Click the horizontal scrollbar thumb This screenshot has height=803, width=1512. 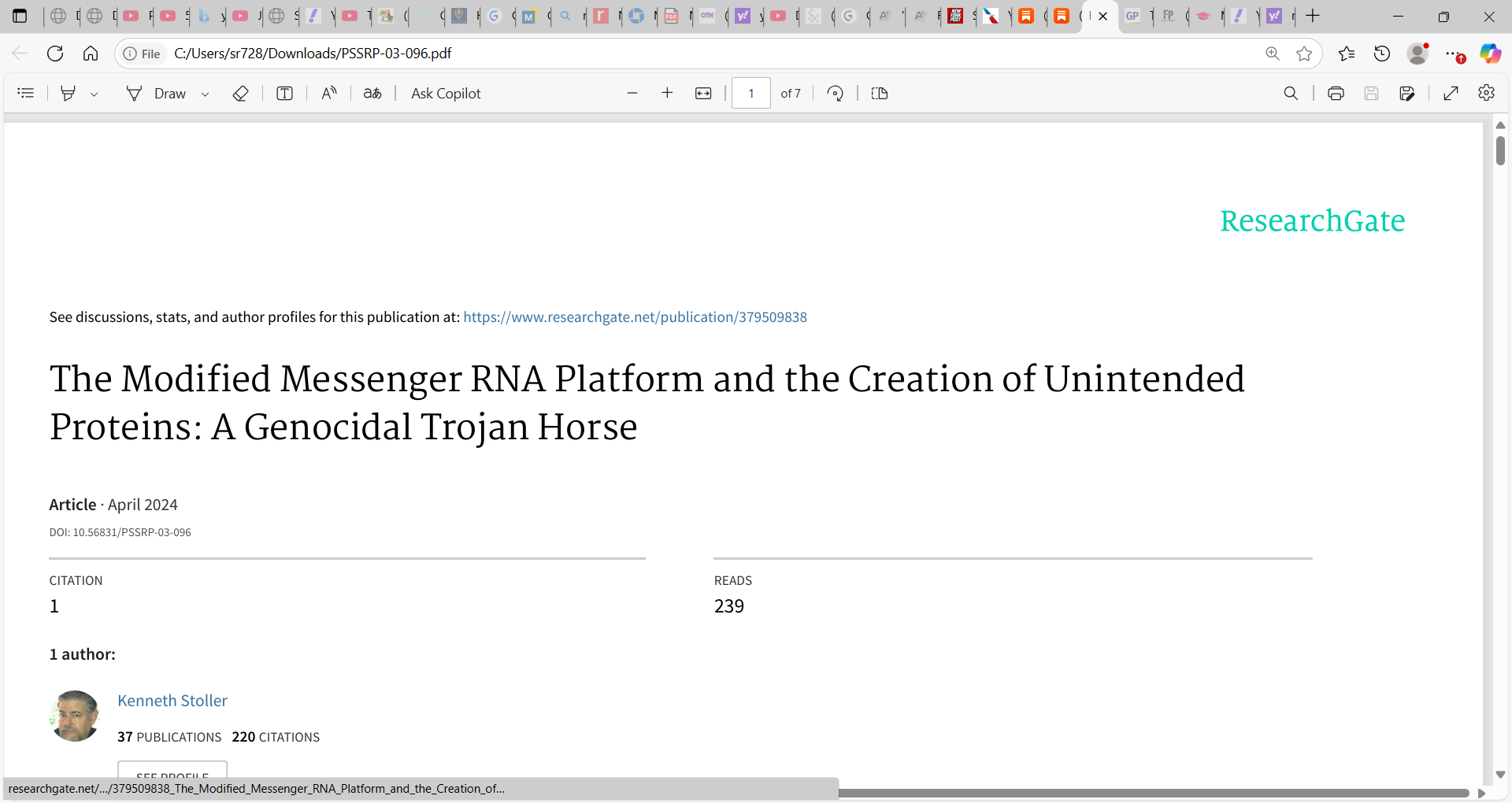click(1154, 793)
